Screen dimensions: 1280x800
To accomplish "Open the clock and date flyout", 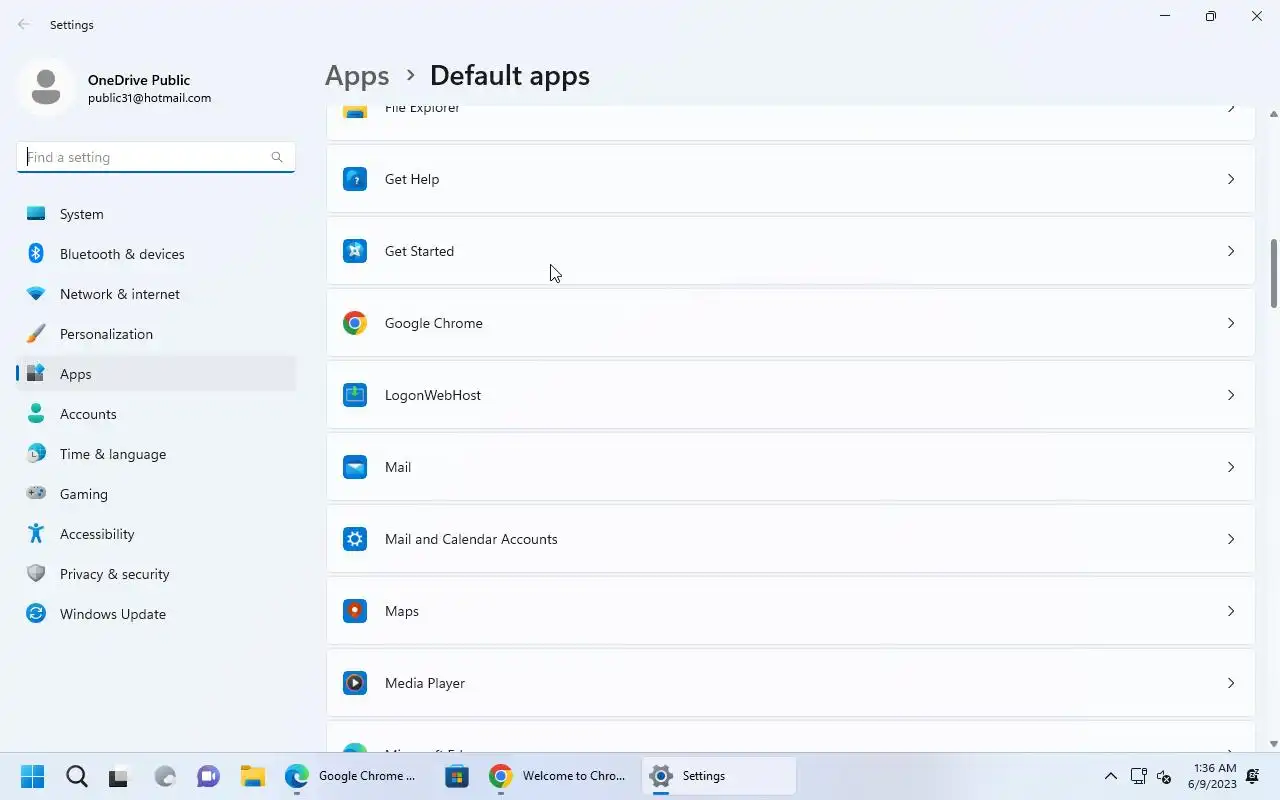I will pos(1212,776).
